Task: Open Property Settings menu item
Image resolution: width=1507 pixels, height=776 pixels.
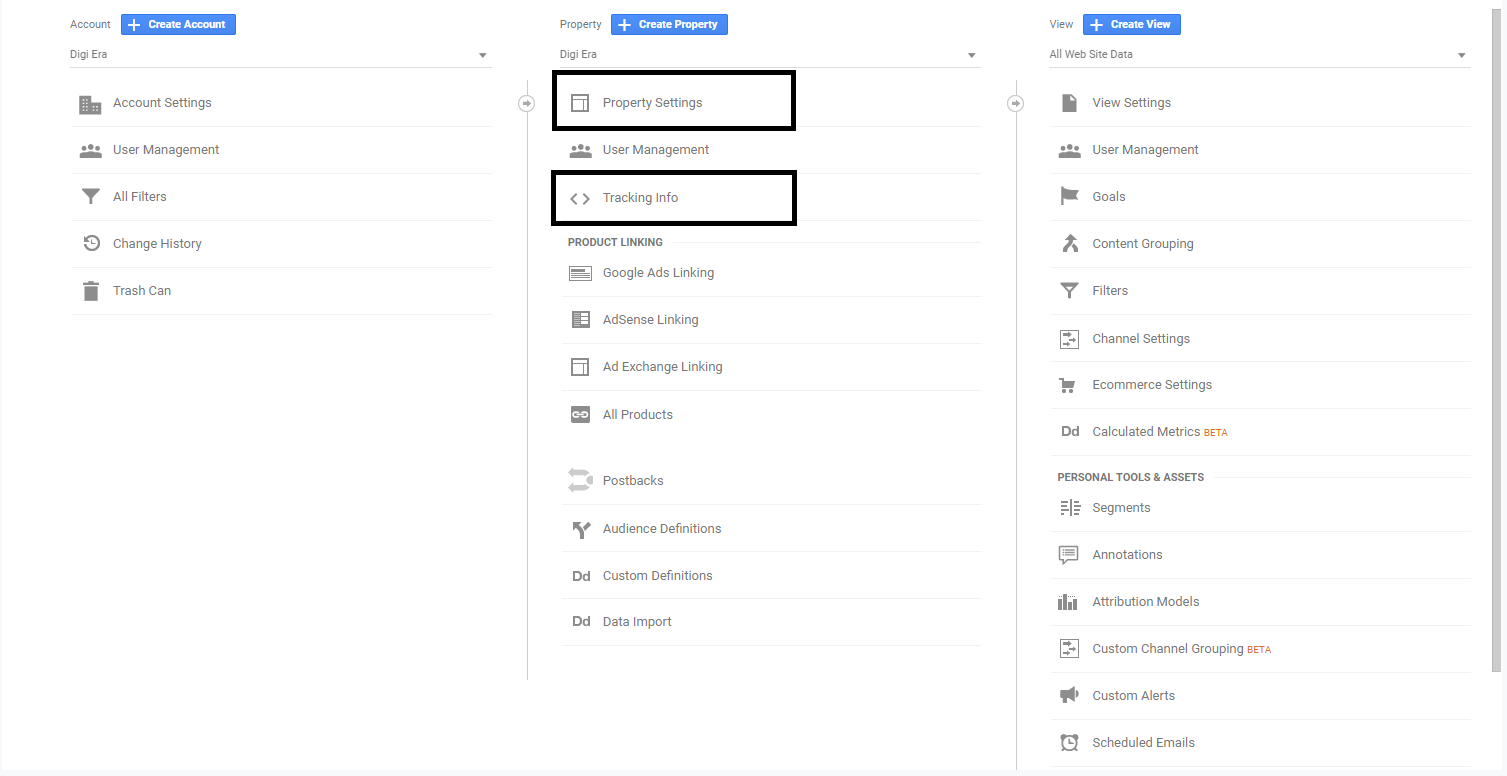Action: point(652,103)
